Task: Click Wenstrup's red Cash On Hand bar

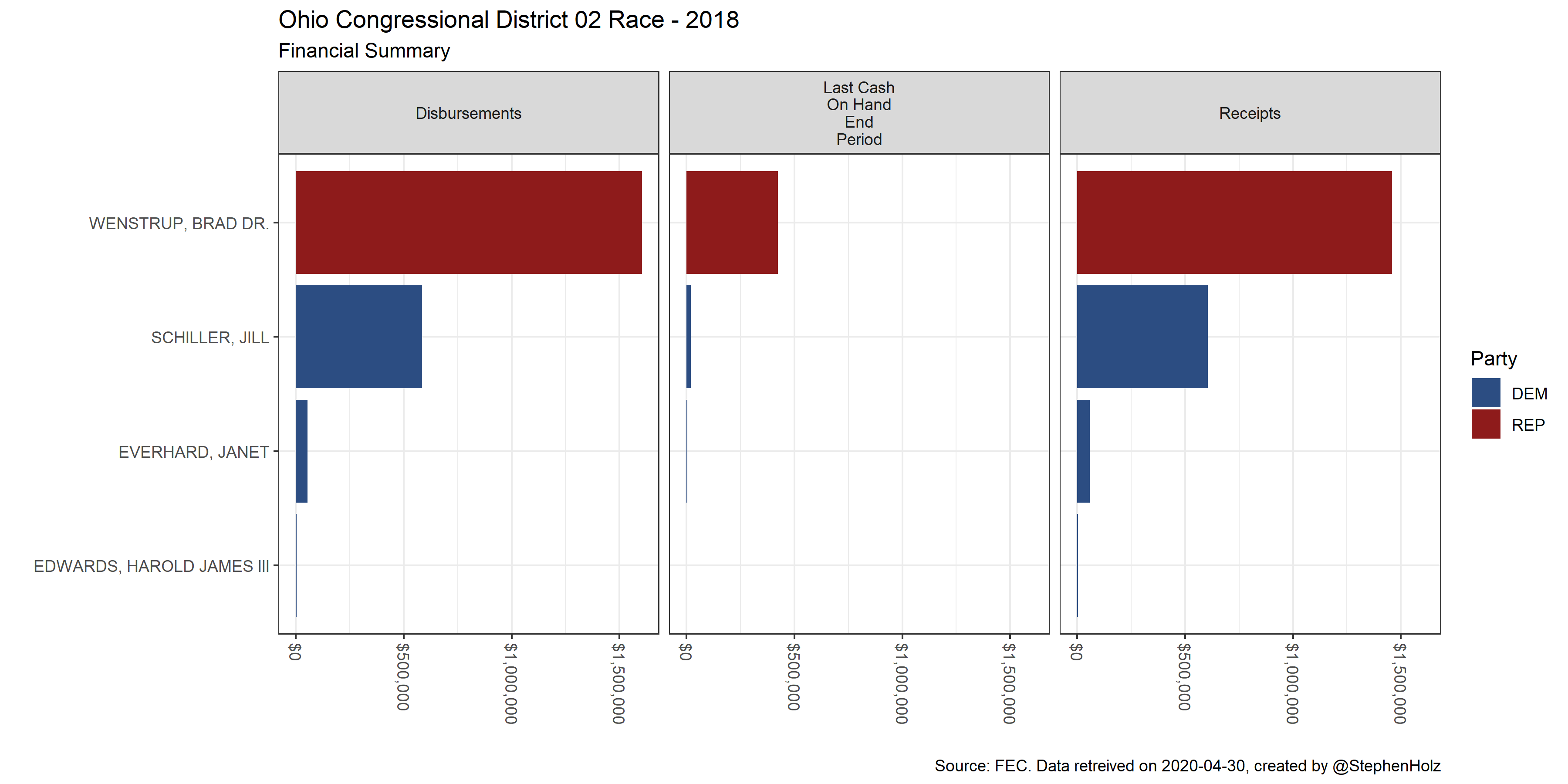Action: (732, 222)
